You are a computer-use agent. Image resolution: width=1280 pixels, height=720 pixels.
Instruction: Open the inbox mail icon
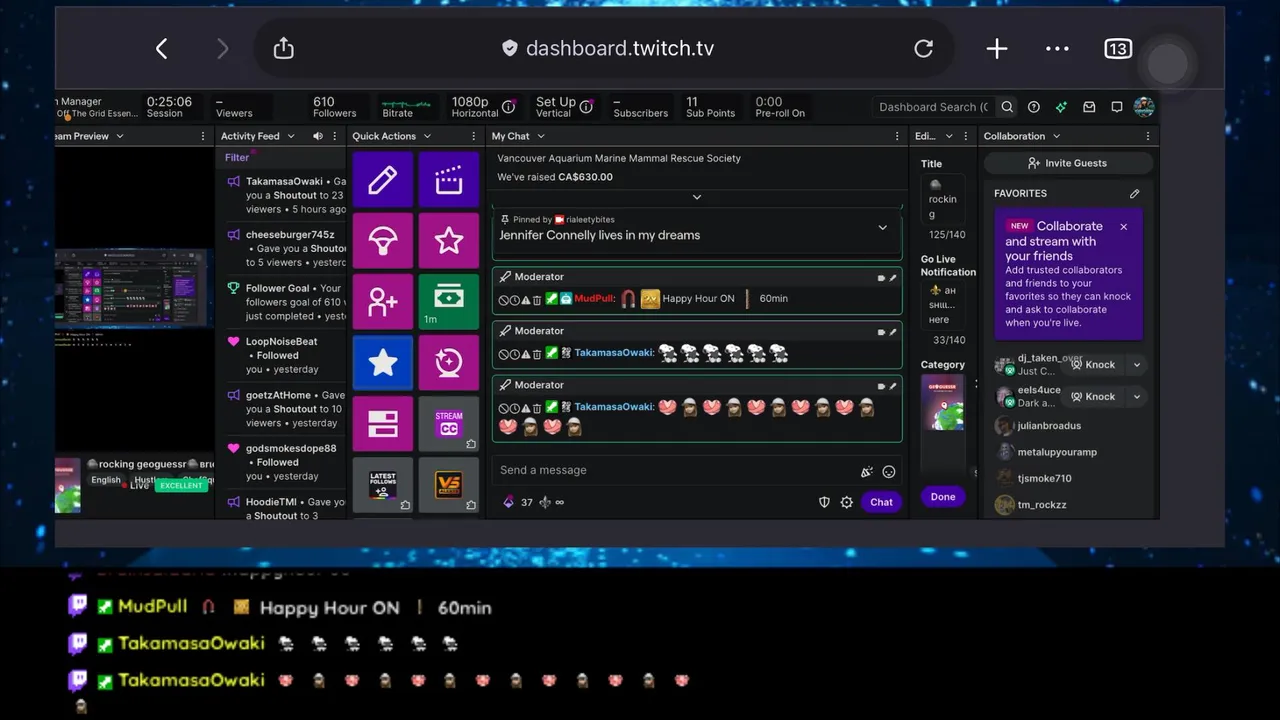coord(1089,107)
